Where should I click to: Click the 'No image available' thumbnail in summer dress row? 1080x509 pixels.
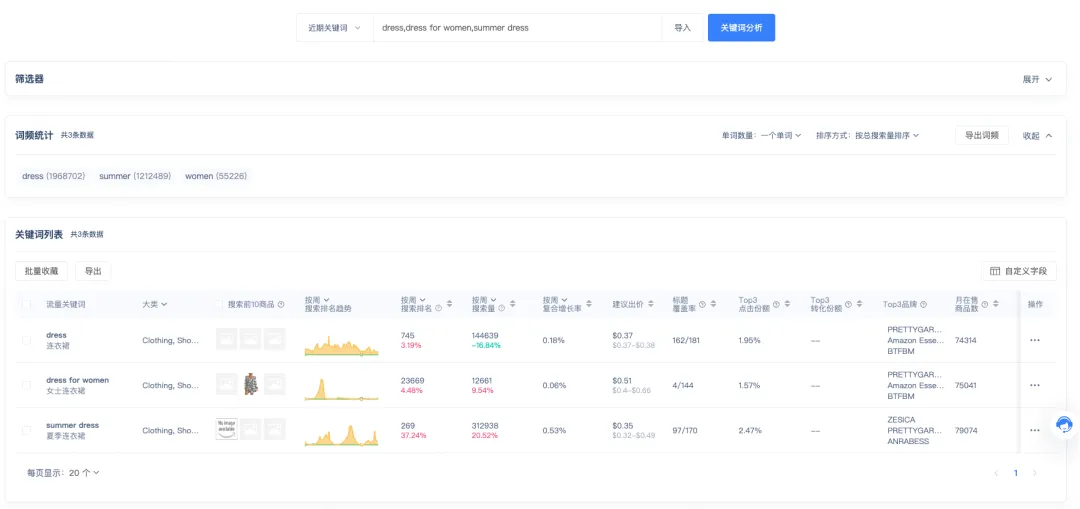(x=227, y=429)
